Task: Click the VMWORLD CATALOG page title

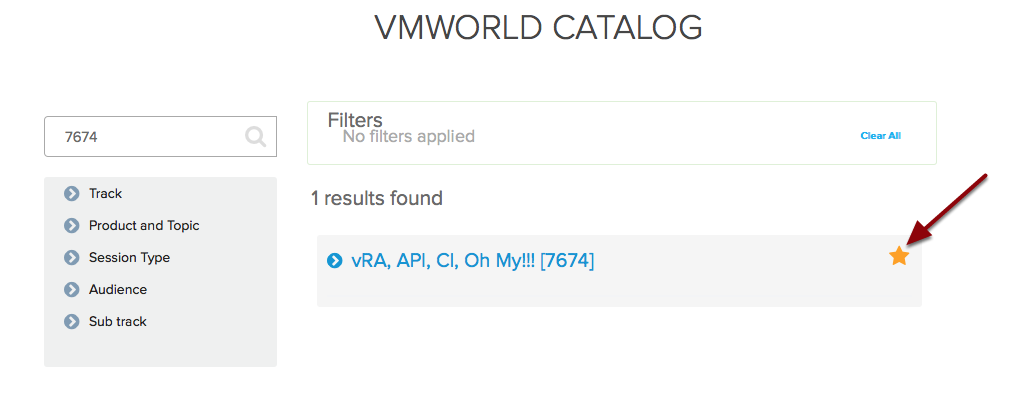Action: click(x=538, y=28)
